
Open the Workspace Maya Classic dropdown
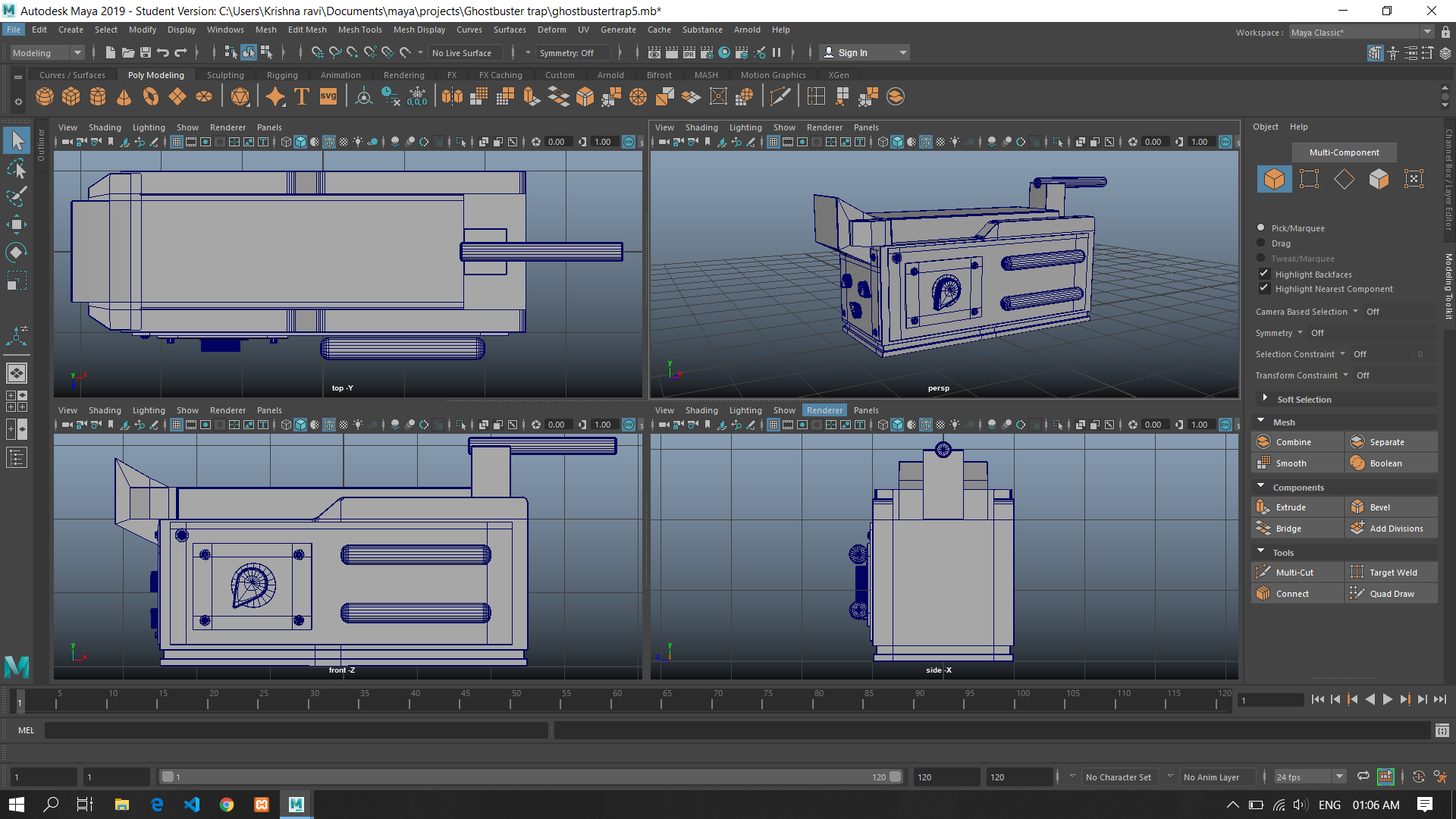coord(1361,32)
